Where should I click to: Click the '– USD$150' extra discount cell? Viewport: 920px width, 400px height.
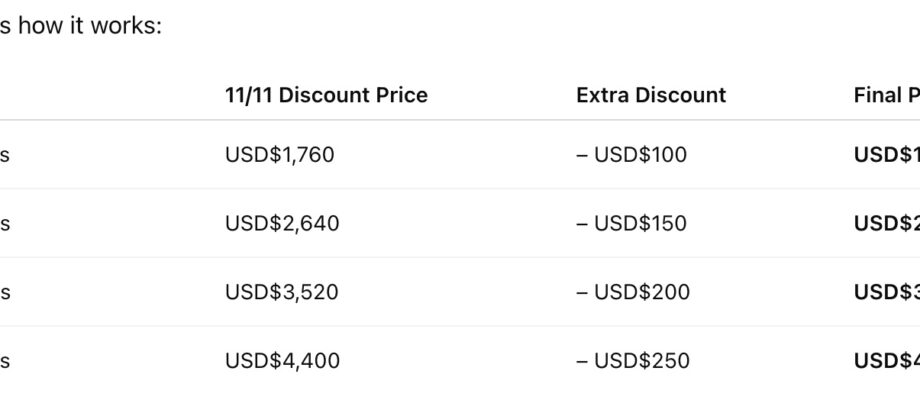coord(631,223)
